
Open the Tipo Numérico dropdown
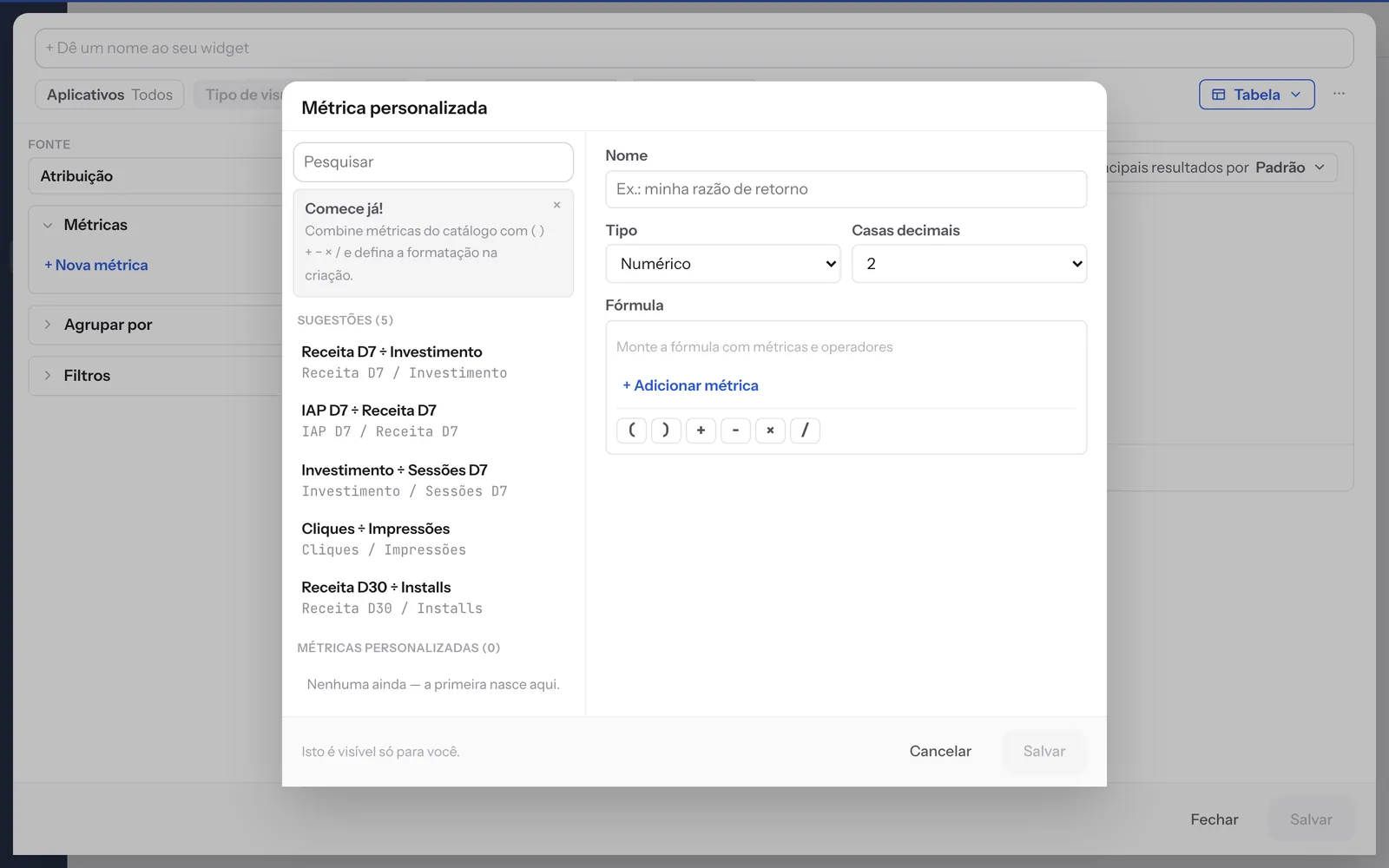(722, 264)
